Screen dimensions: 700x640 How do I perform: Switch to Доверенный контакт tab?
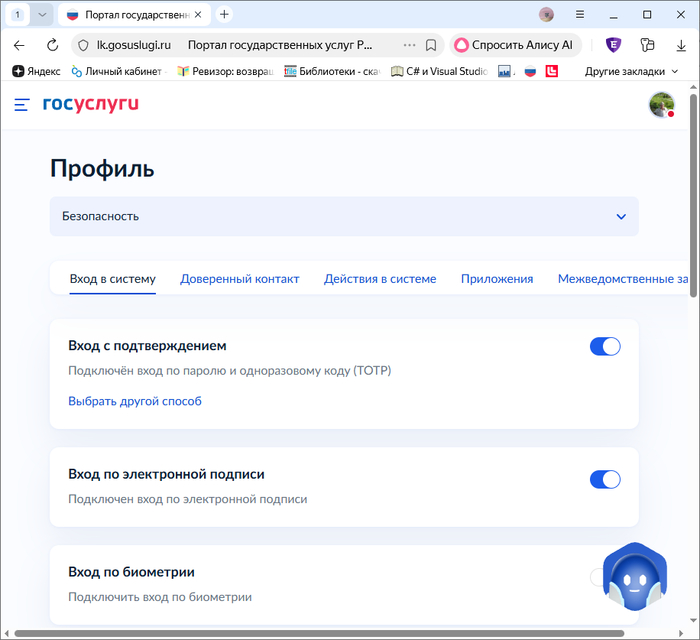click(239, 279)
